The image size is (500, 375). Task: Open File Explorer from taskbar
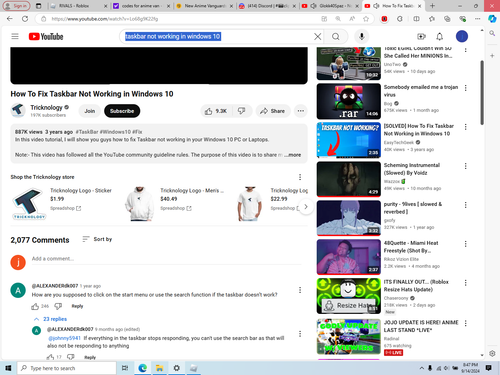[159, 368]
